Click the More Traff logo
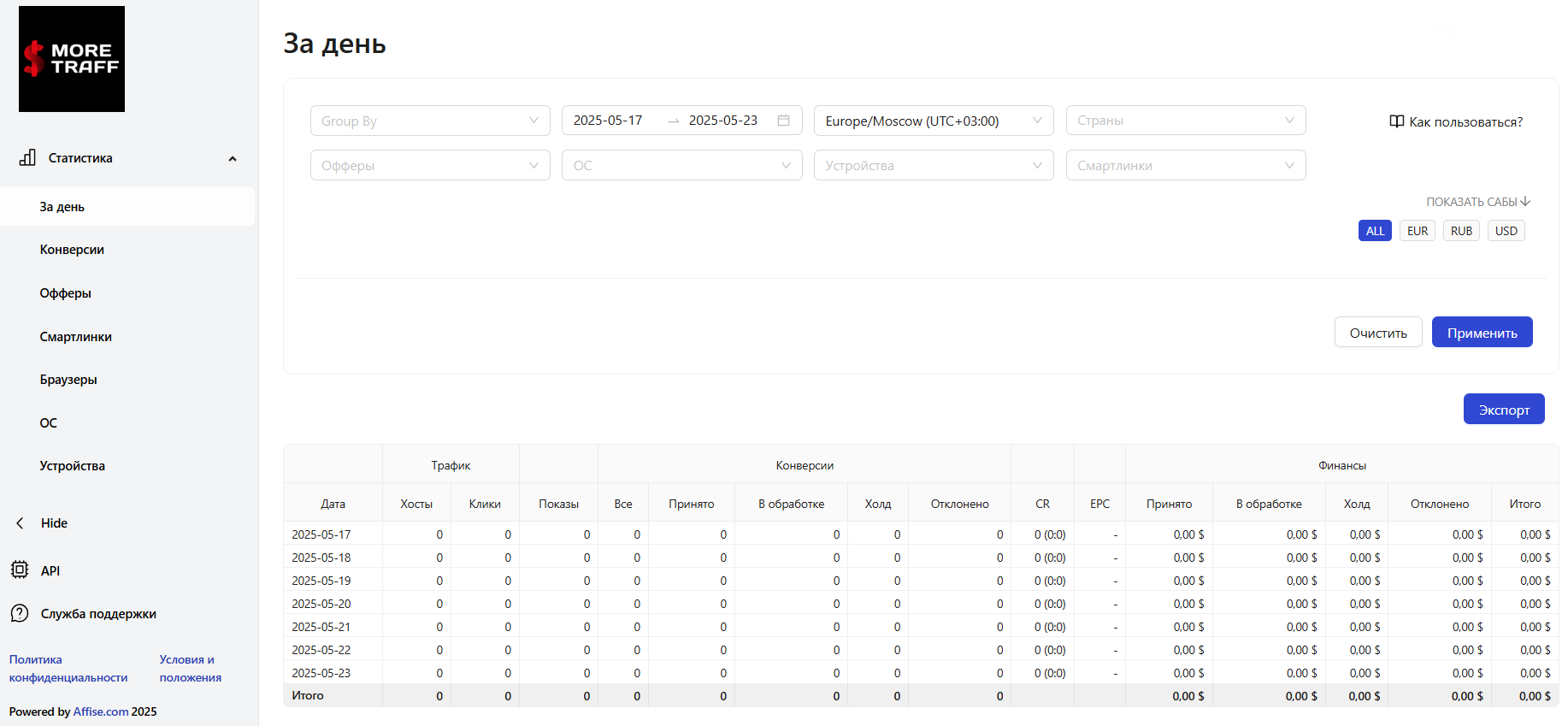The height and width of the screenshot is (726, 1568). click(72, 59)
